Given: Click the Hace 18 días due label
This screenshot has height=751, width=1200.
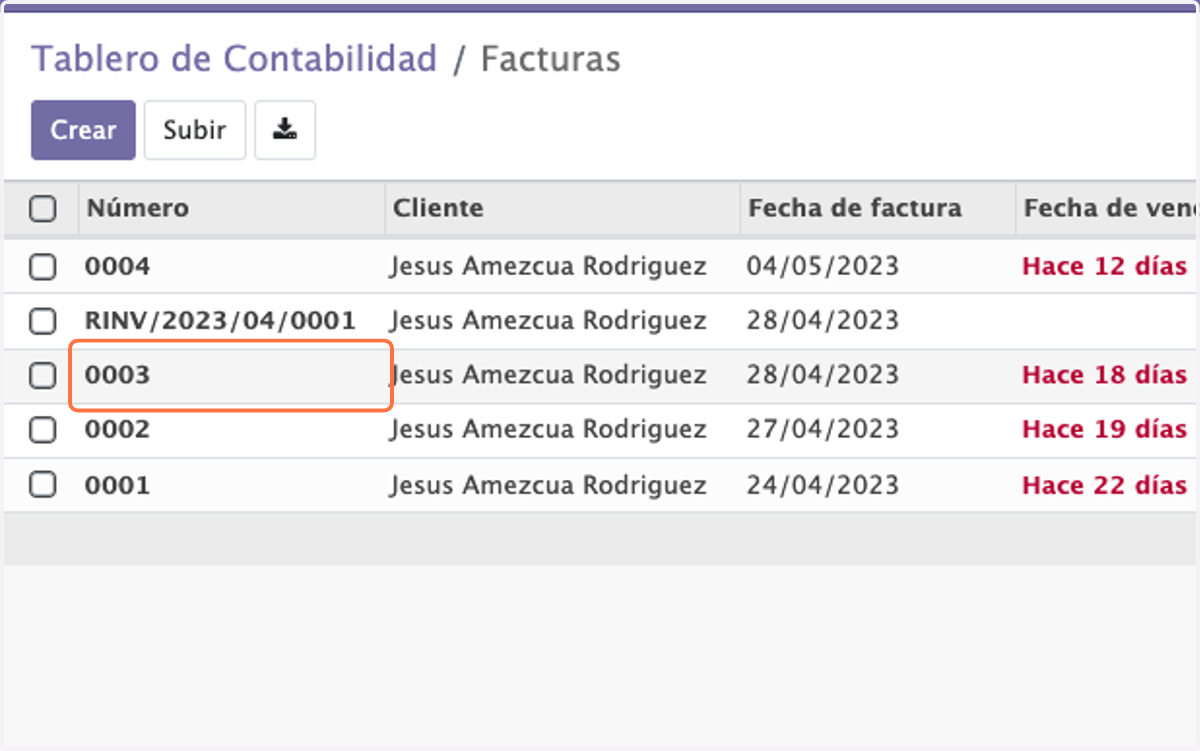Looking at the screenshot, I should pos(1104,376).
